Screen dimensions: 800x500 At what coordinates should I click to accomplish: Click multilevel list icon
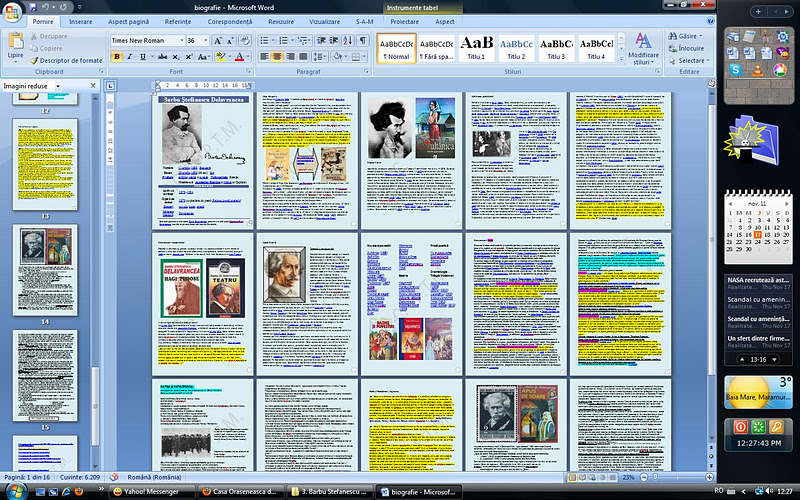click(x=302, y=40)
